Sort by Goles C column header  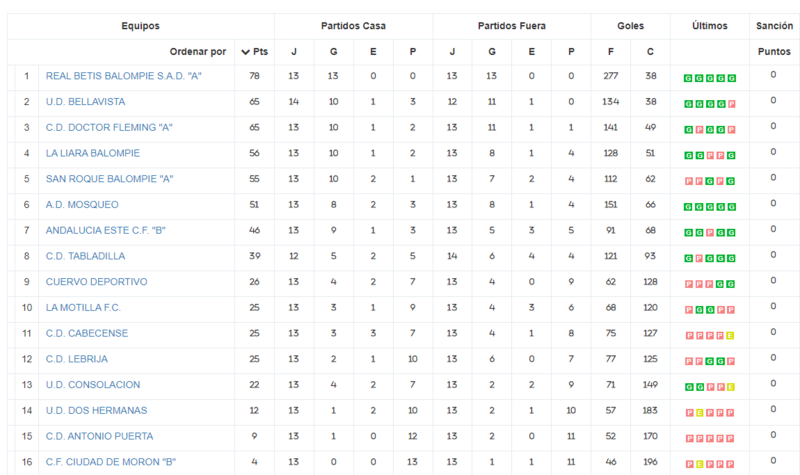[x=650, y=52]
